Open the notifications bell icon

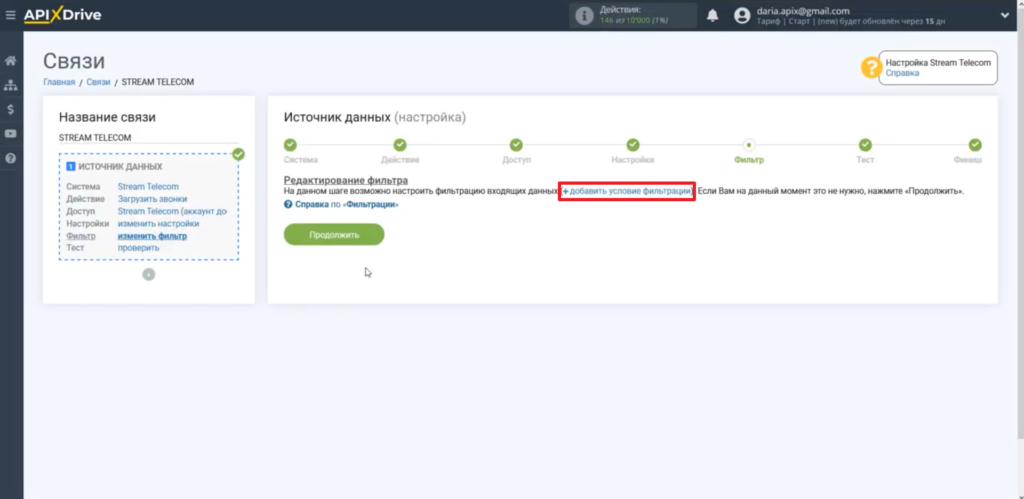click(x=713, y=15)
